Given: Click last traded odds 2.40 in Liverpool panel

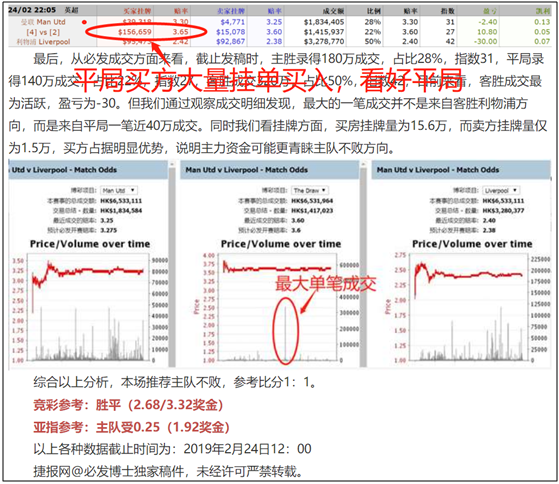Looking at the screenshot, I should pos(489,221).
